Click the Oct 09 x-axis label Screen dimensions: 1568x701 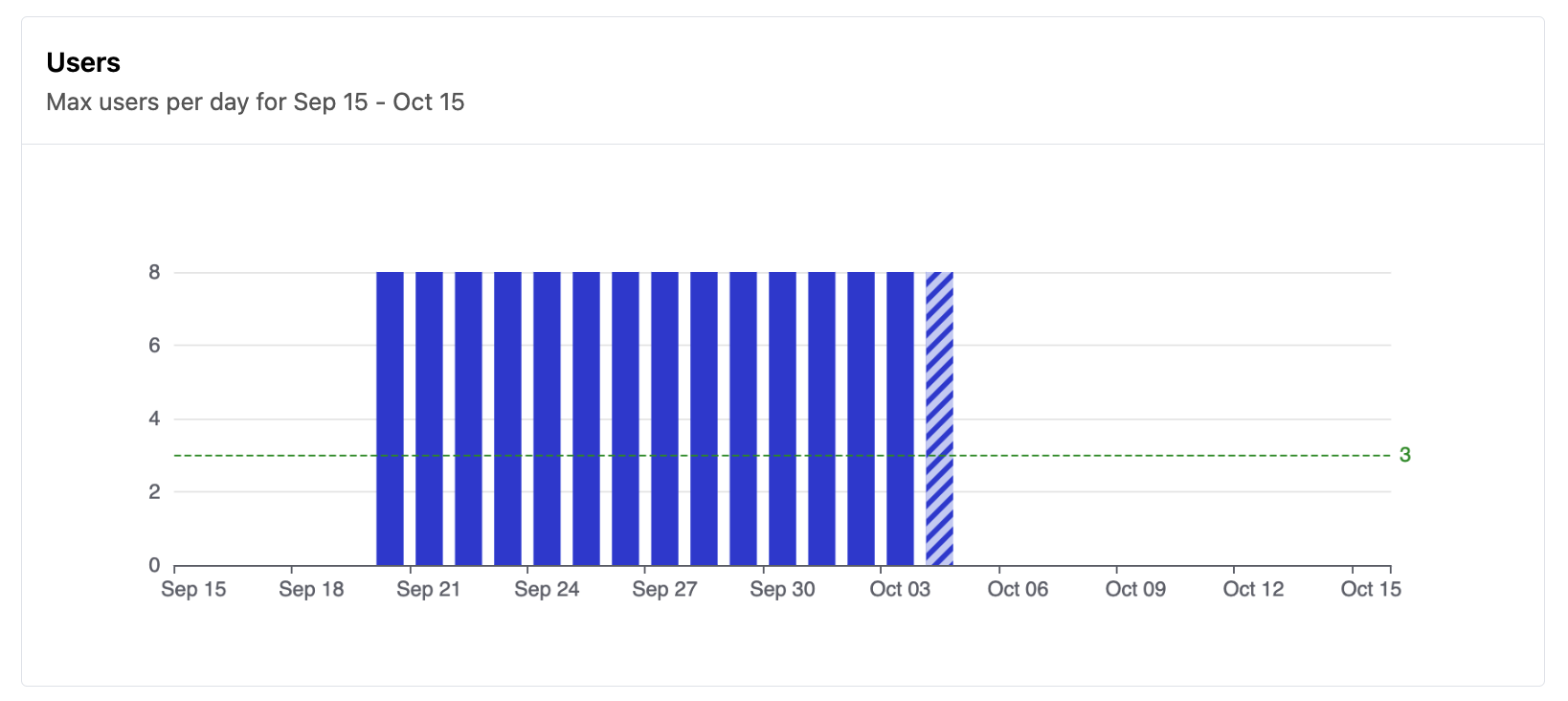[x=1135, y=589]
